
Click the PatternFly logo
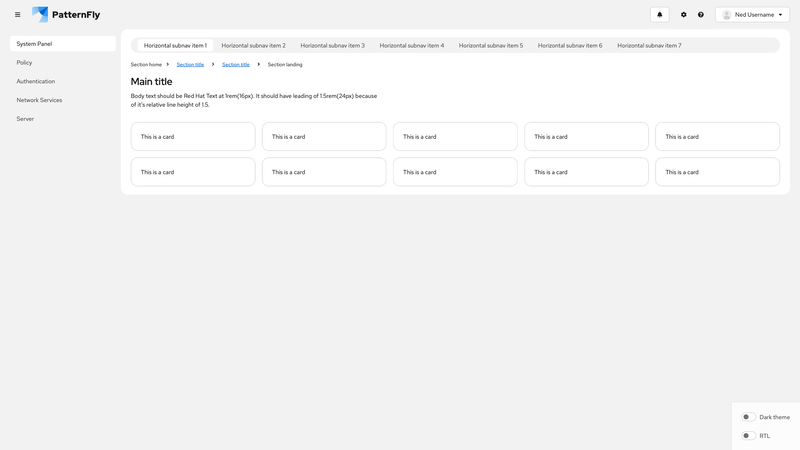click(x=66, y=15)
